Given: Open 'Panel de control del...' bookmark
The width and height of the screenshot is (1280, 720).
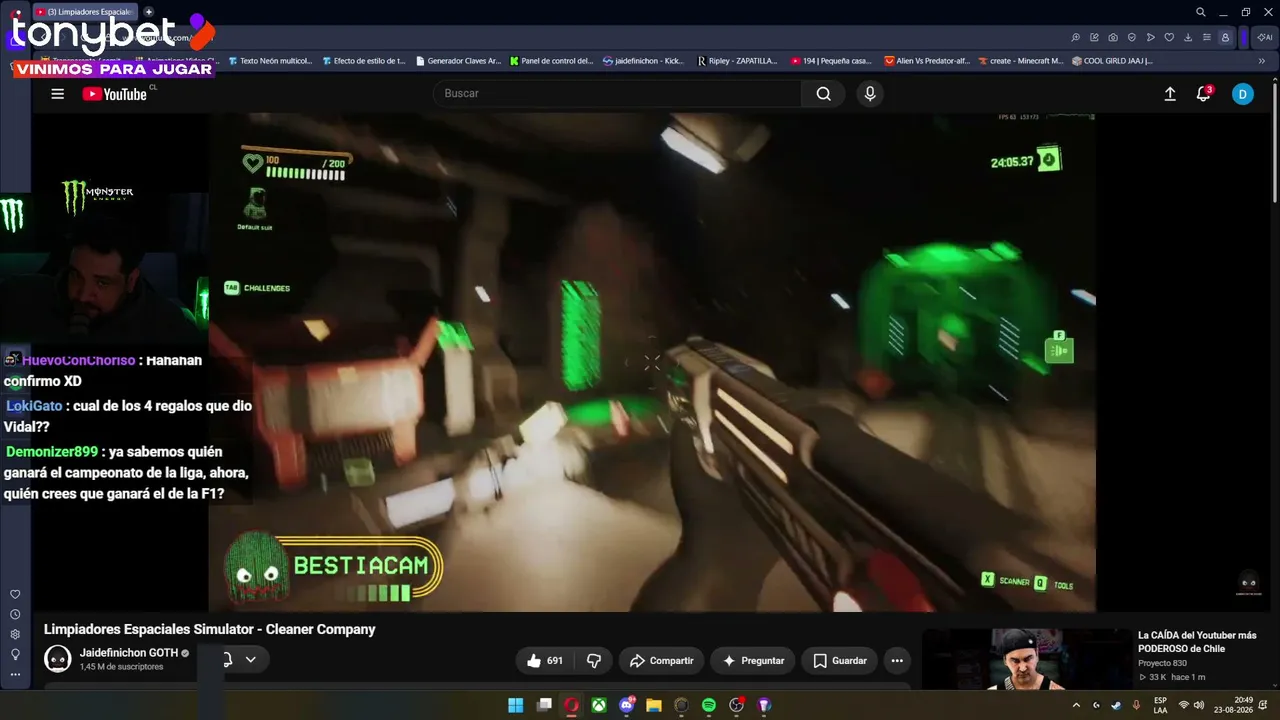Looking at the screenshot, I should [x=551, y=61].
